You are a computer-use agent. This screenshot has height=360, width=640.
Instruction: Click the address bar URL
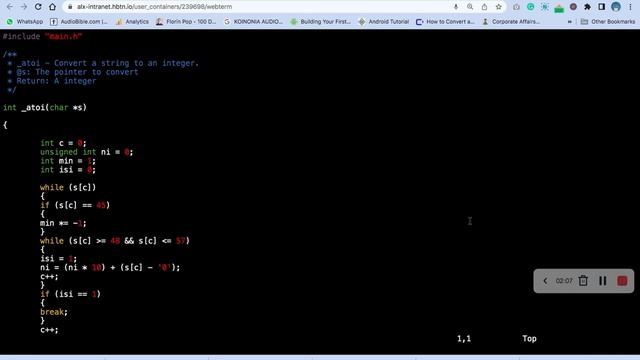(155, 7)
